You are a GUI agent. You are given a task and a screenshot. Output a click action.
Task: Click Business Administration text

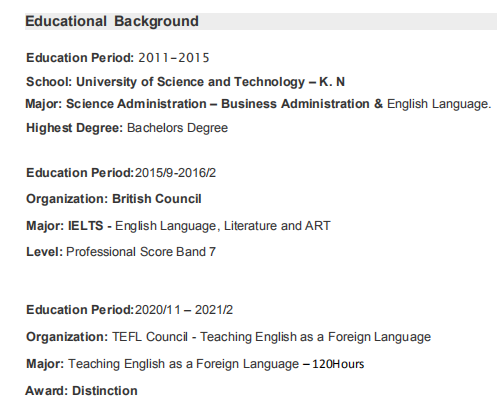click(x=295, y=104)
